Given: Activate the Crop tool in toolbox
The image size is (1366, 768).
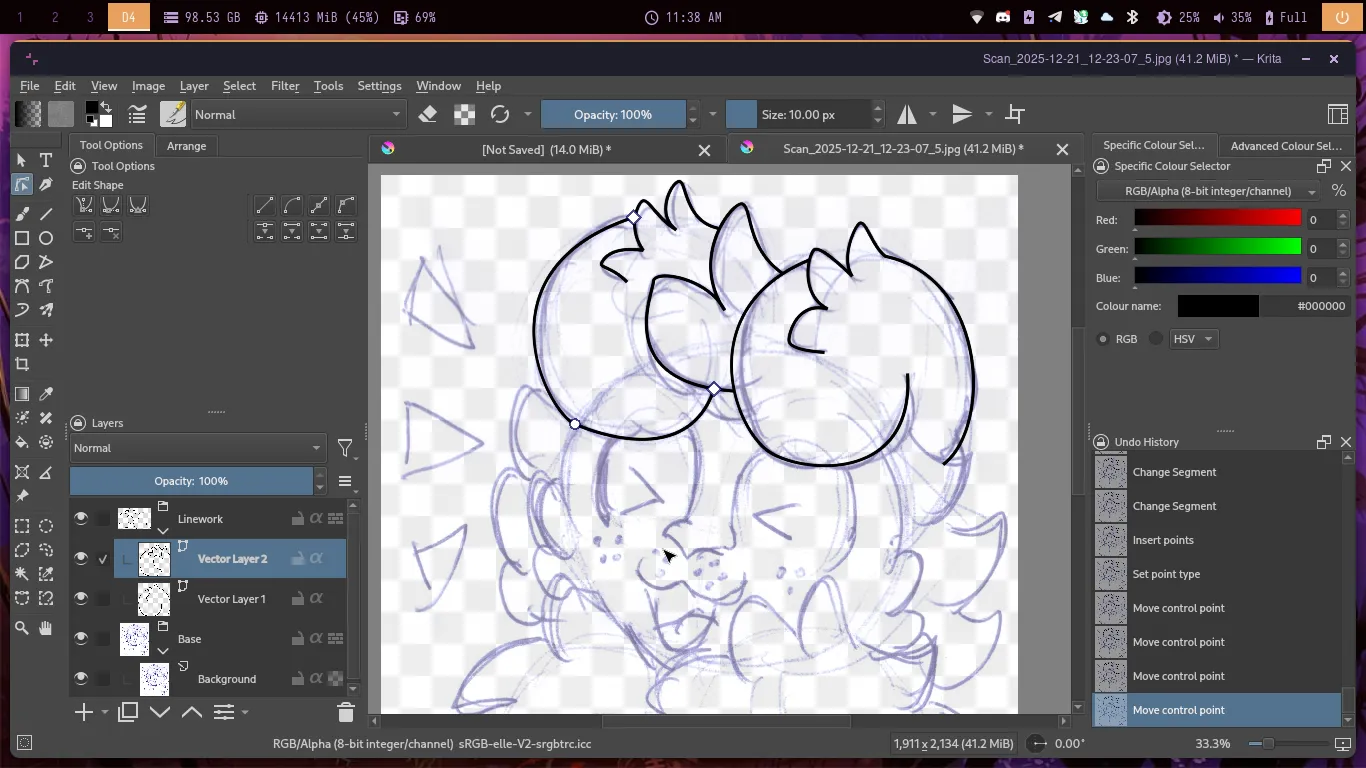Looking at the screenshot, I should (x=22, y=365).
